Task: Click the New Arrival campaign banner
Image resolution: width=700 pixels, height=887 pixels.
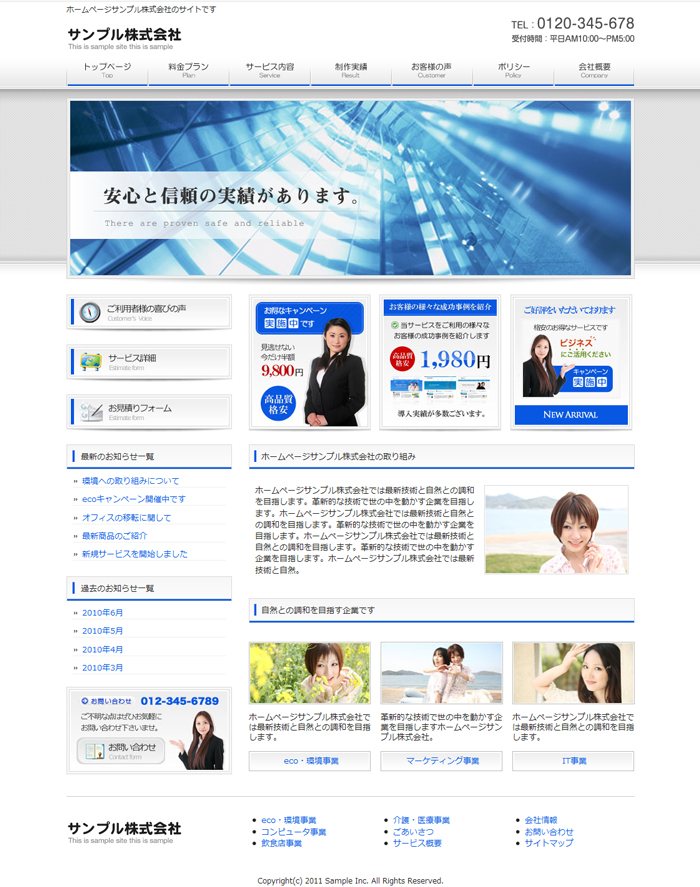Action: point(572,362)
